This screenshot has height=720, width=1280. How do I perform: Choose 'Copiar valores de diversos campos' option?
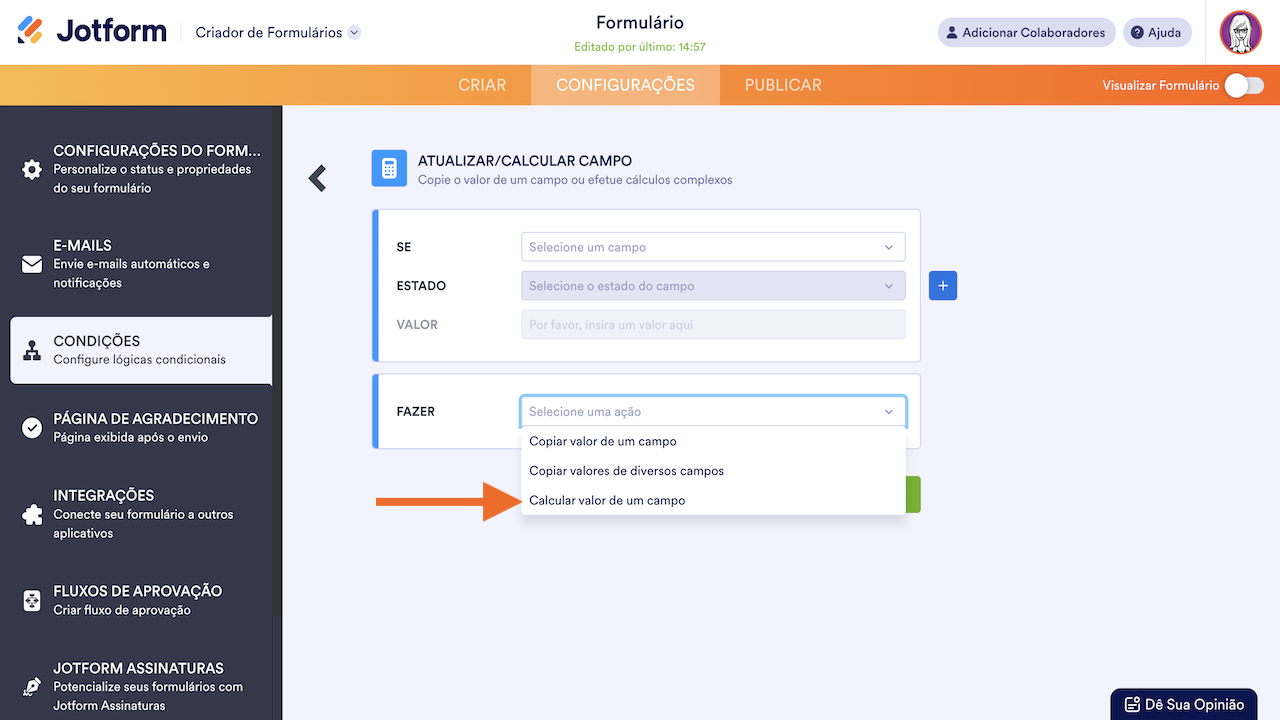pyautogui.click(x=626, y=471)
